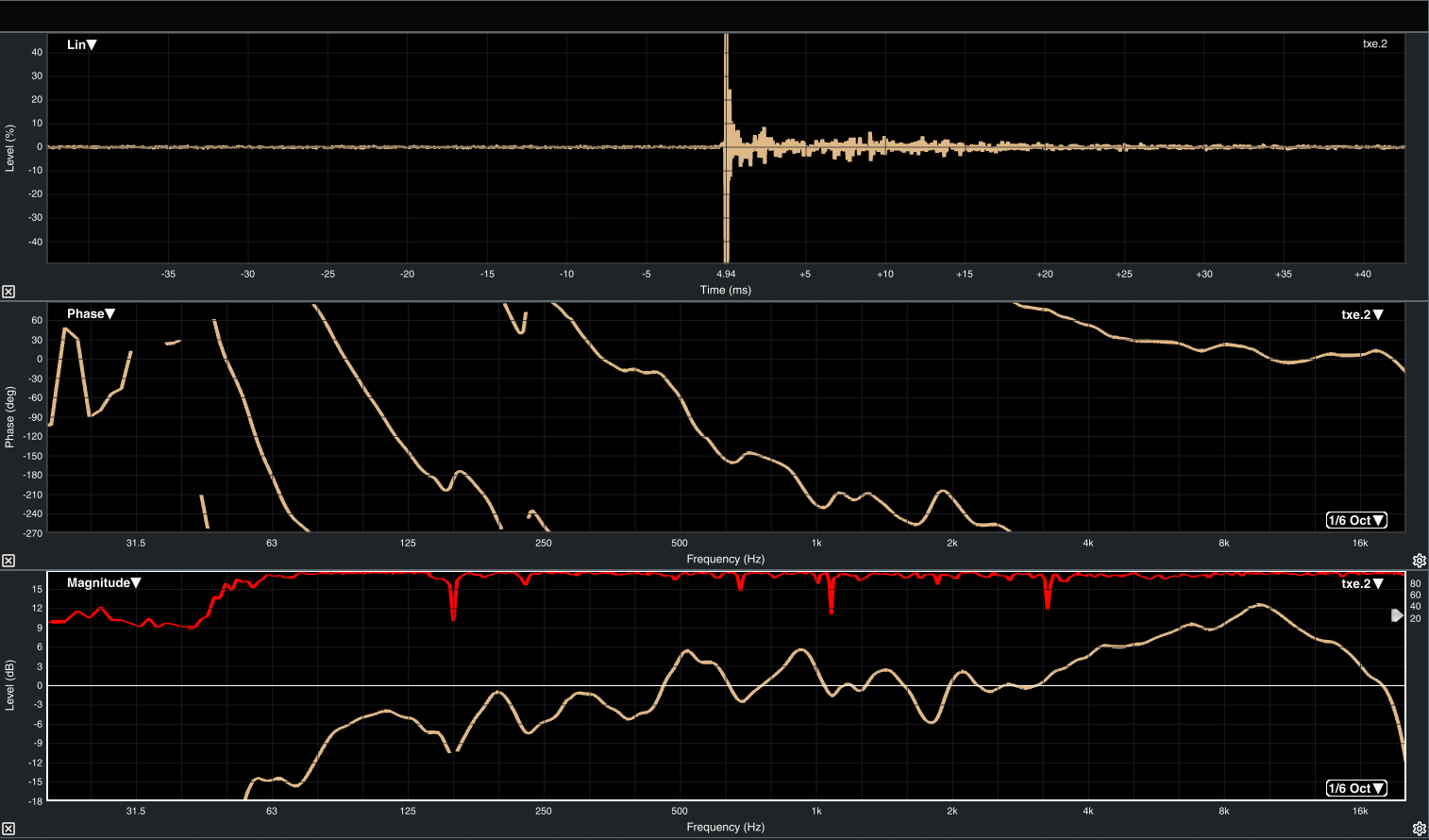The image size is (1429, 840).
Task: Open Phase chart settings gear
Action: (x=1419, y=561)
